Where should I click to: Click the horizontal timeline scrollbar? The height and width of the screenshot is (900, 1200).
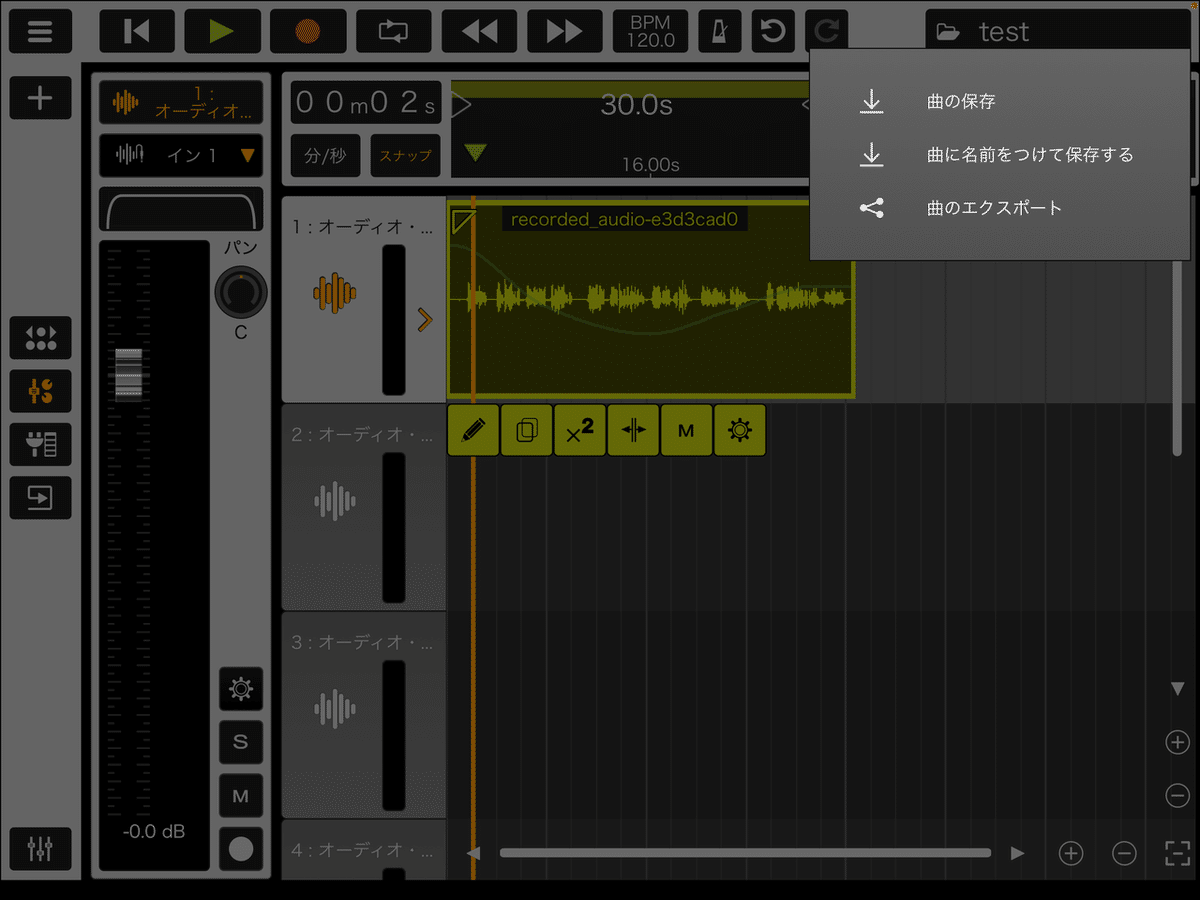(745, 853)
